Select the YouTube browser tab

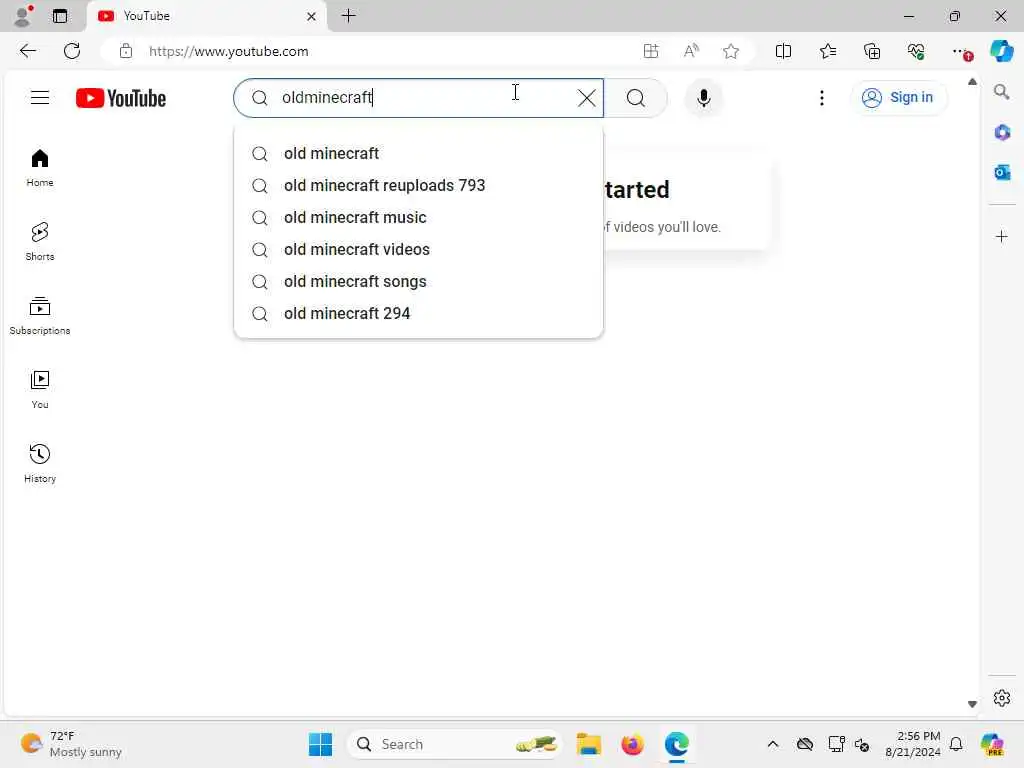[x=206, y=16]
